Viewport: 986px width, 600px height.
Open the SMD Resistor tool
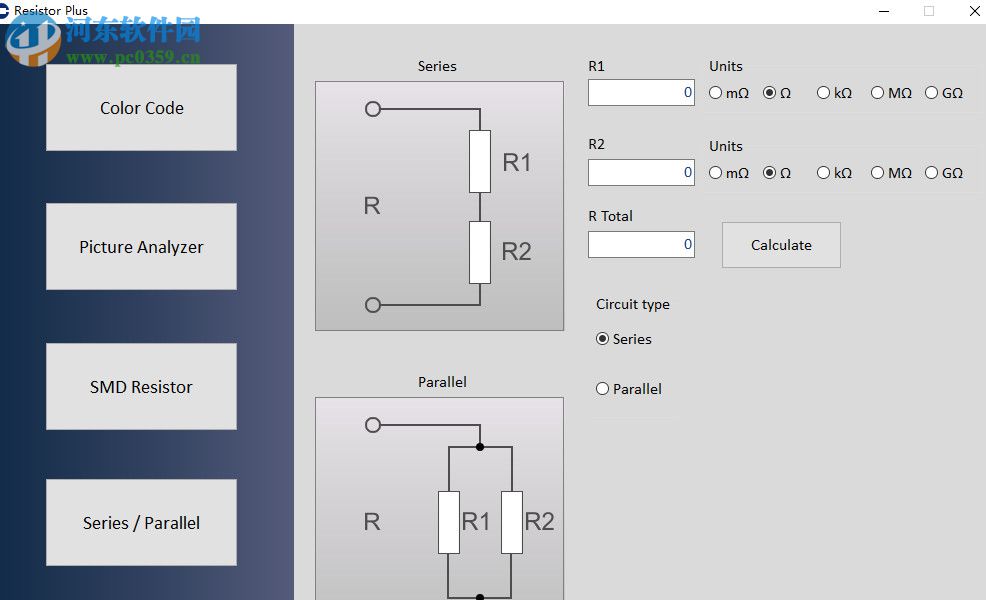140,386
